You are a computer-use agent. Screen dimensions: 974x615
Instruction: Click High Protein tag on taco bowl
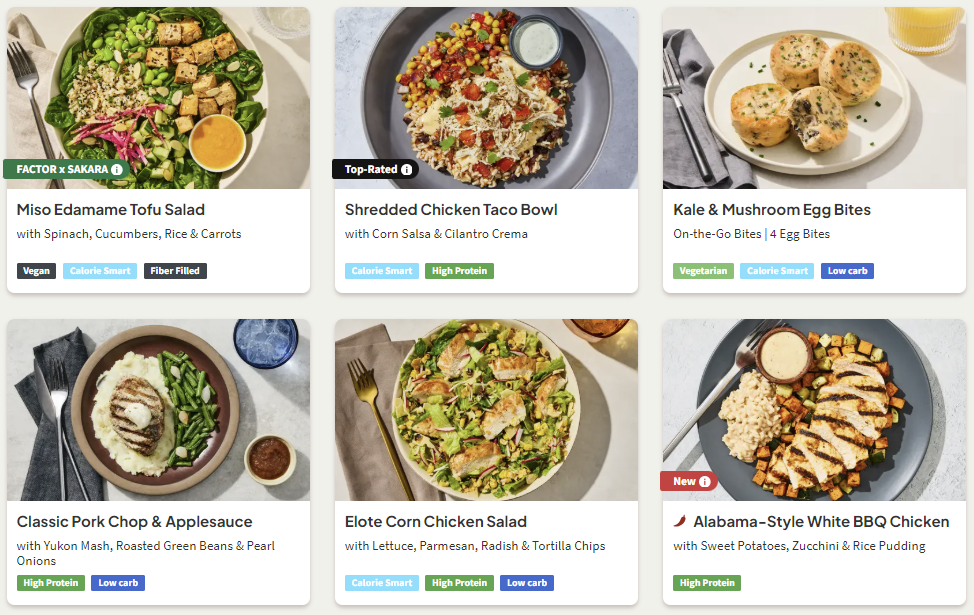[x=459, y=271]
